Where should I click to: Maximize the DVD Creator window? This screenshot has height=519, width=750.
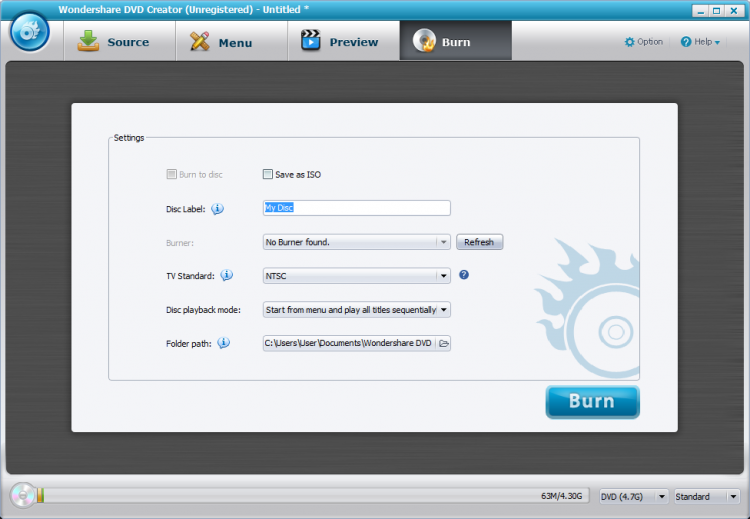(717, 11)
